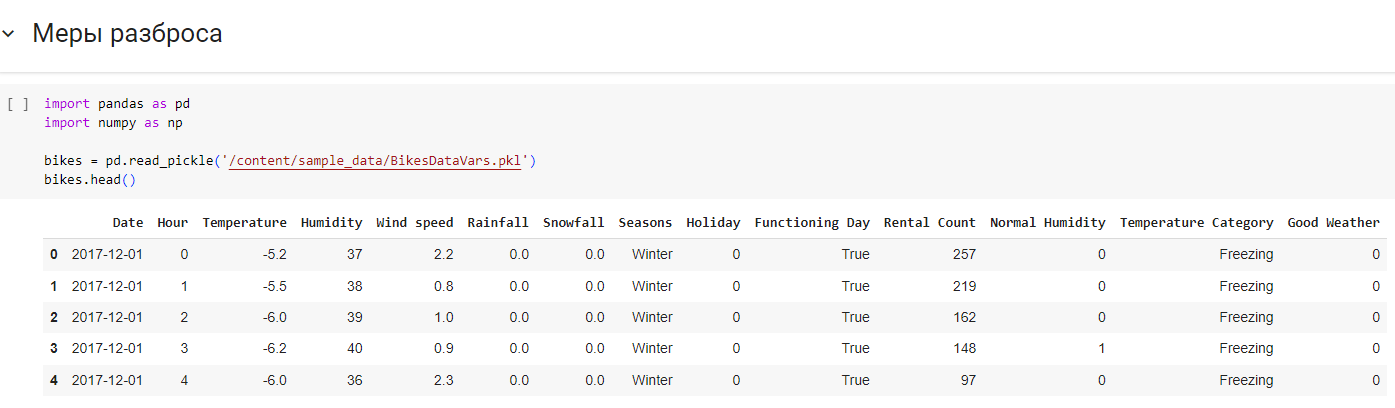
Task: Click the Rental Count column header
Action: (930, 223)
